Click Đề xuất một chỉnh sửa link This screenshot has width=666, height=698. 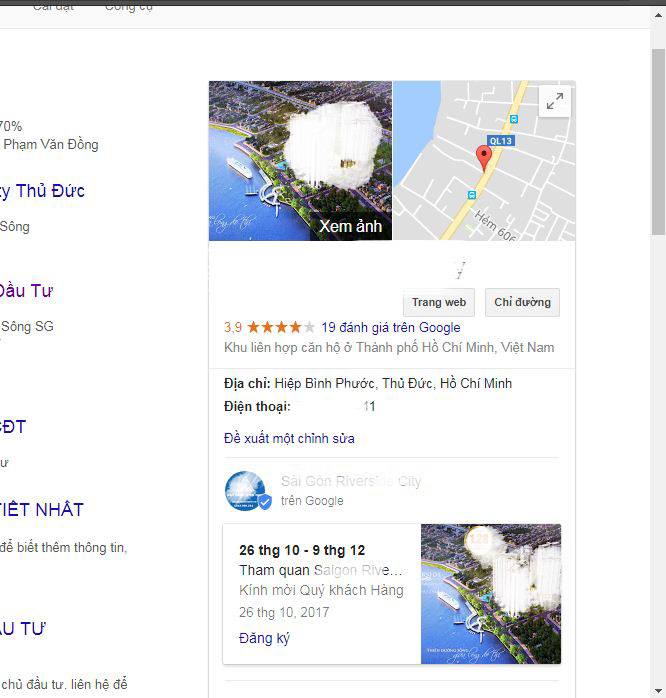[x=289, y=438]
